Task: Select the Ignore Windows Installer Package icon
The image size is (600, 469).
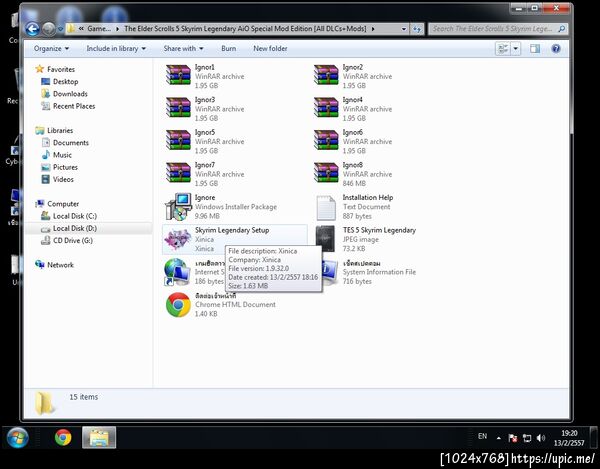Action: (178, 207)
